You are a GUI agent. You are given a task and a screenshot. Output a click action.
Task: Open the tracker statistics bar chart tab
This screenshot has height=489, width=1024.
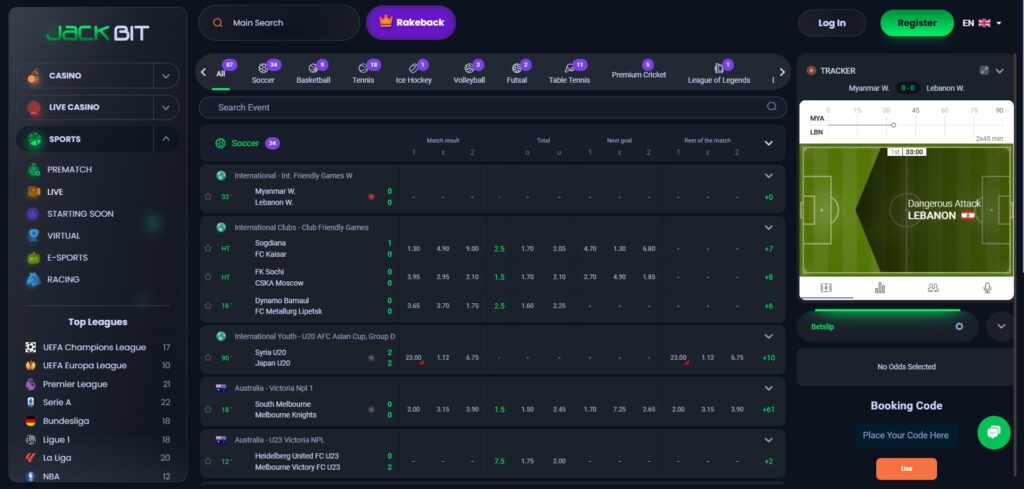click(880, 288)
